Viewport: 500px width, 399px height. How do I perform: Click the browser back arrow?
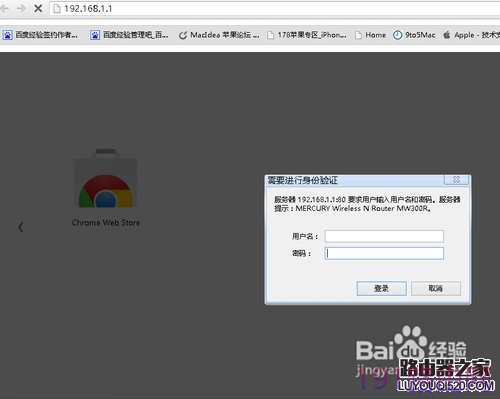tap(5, 8)
